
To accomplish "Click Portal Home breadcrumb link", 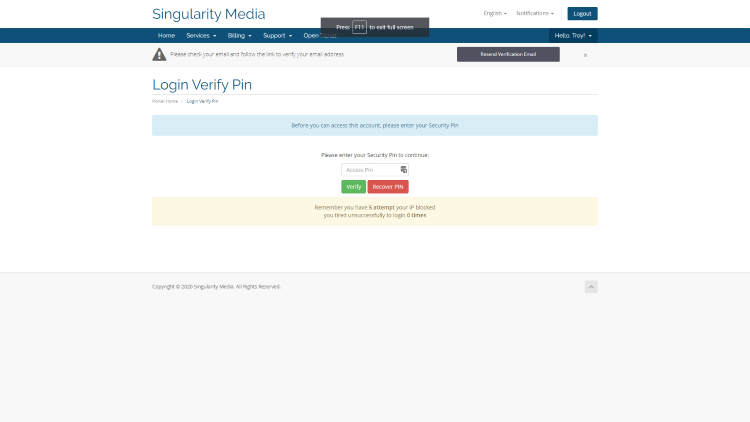I will point(165,101).
